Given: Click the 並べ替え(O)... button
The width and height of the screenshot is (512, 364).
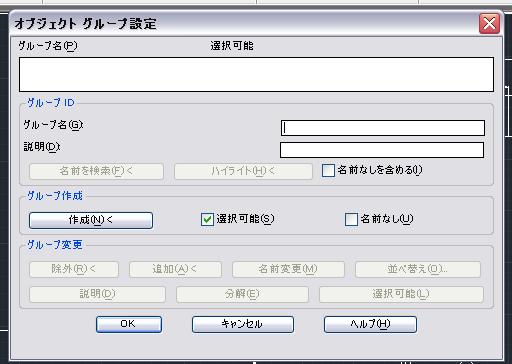Looking at the screenshot, I should tap(418, 269).
